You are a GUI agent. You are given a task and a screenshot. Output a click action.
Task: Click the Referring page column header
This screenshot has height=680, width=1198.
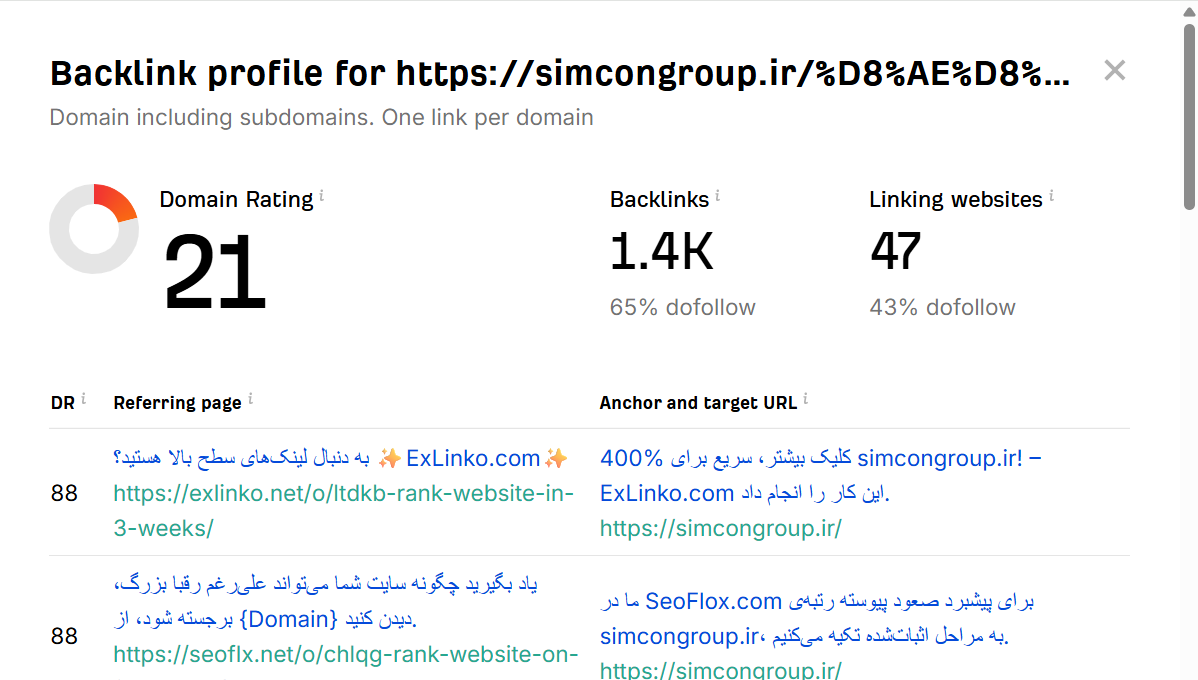[x=176, y=402]
